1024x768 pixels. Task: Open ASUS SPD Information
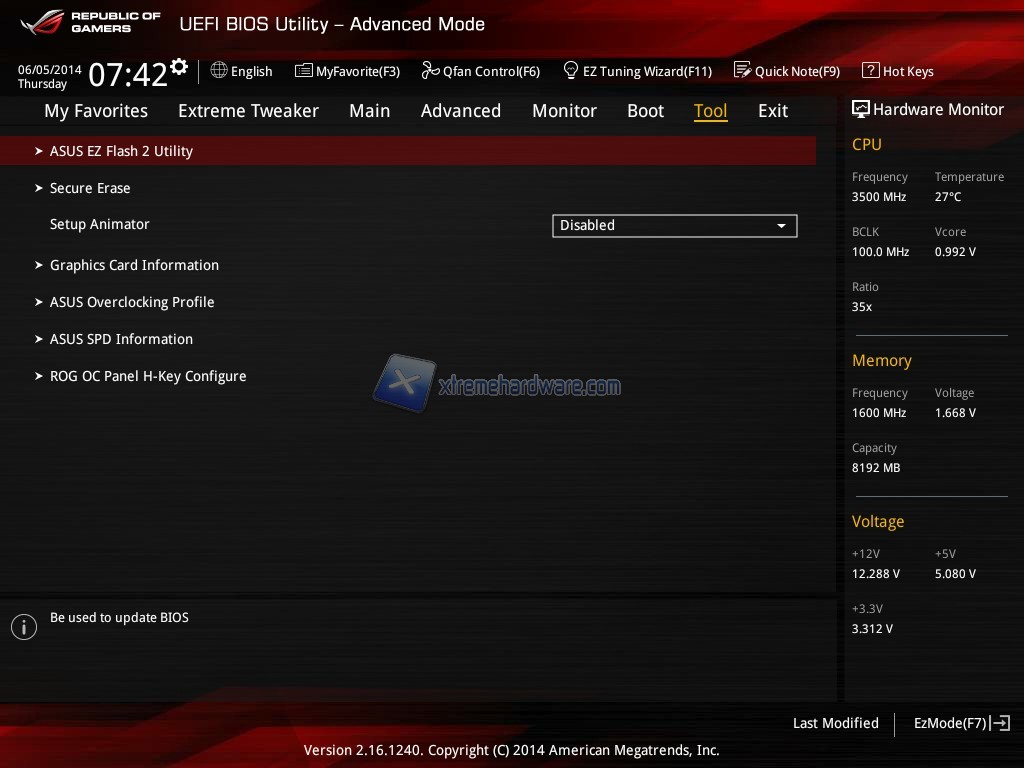pos(121,339)
